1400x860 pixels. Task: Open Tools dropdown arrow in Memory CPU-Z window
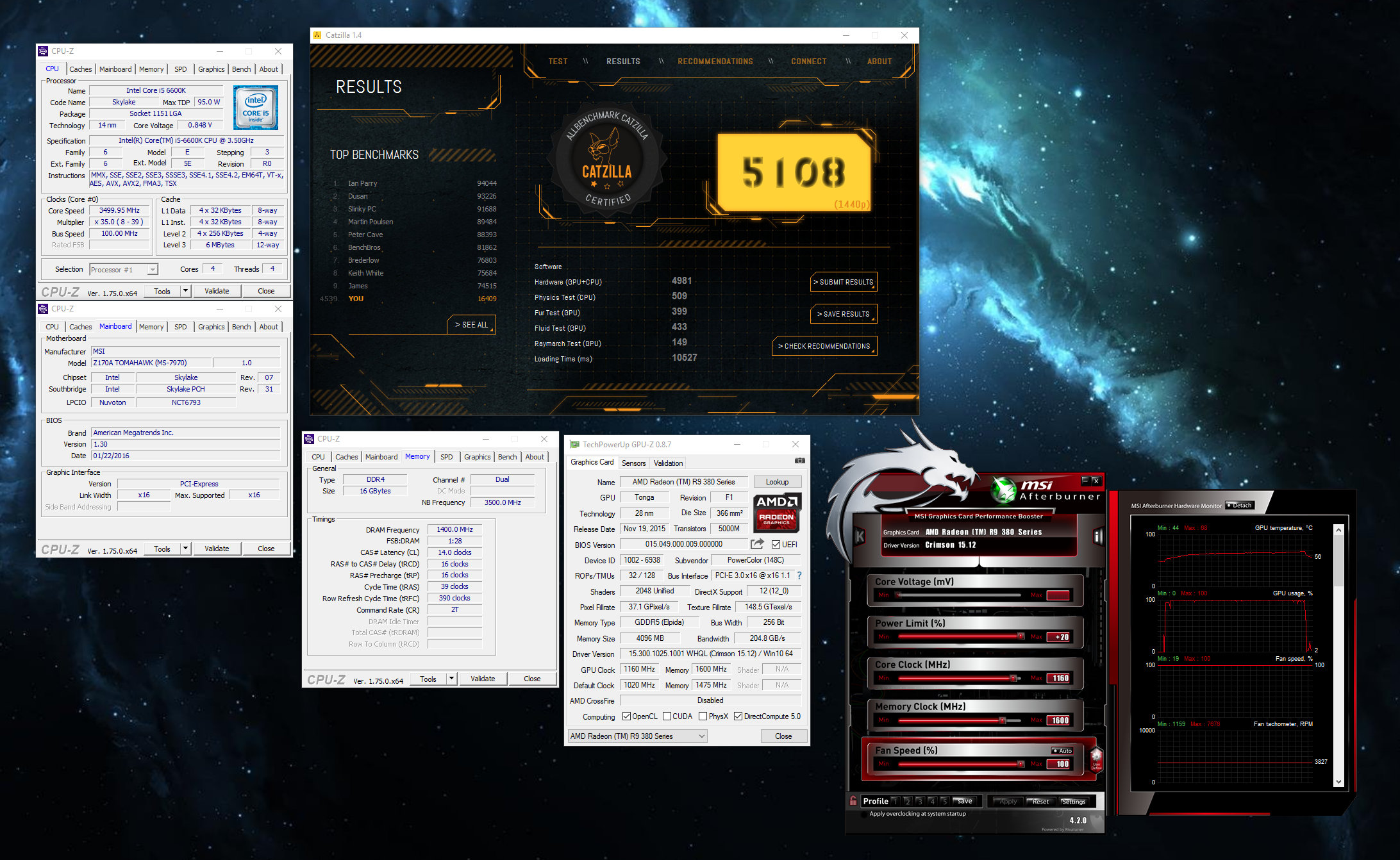tap(451, 679)
